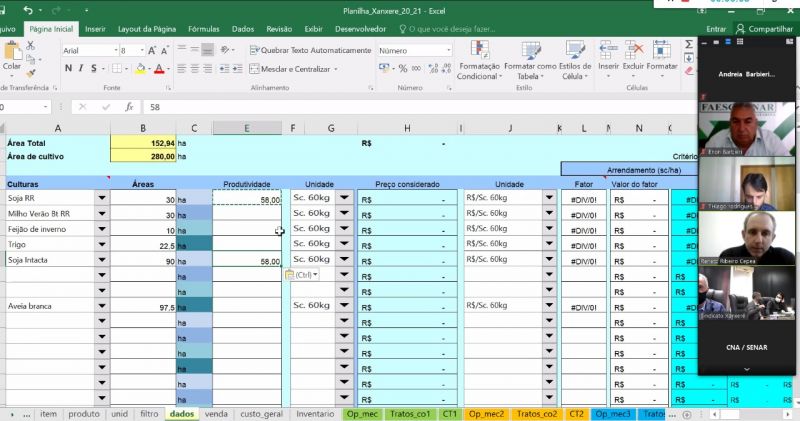Select cell with Área Total 152,94
800x421 pixels.
click(143, 143)
